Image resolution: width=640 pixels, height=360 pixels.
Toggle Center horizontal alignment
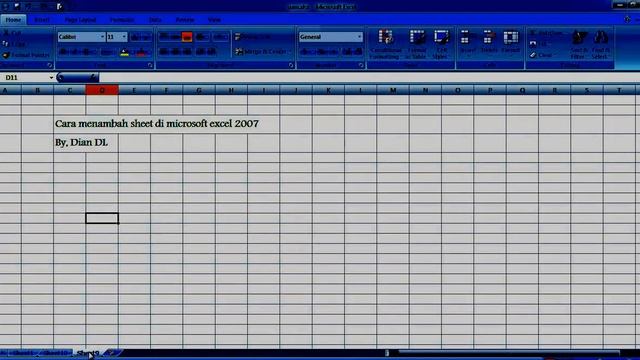(176, 52)
